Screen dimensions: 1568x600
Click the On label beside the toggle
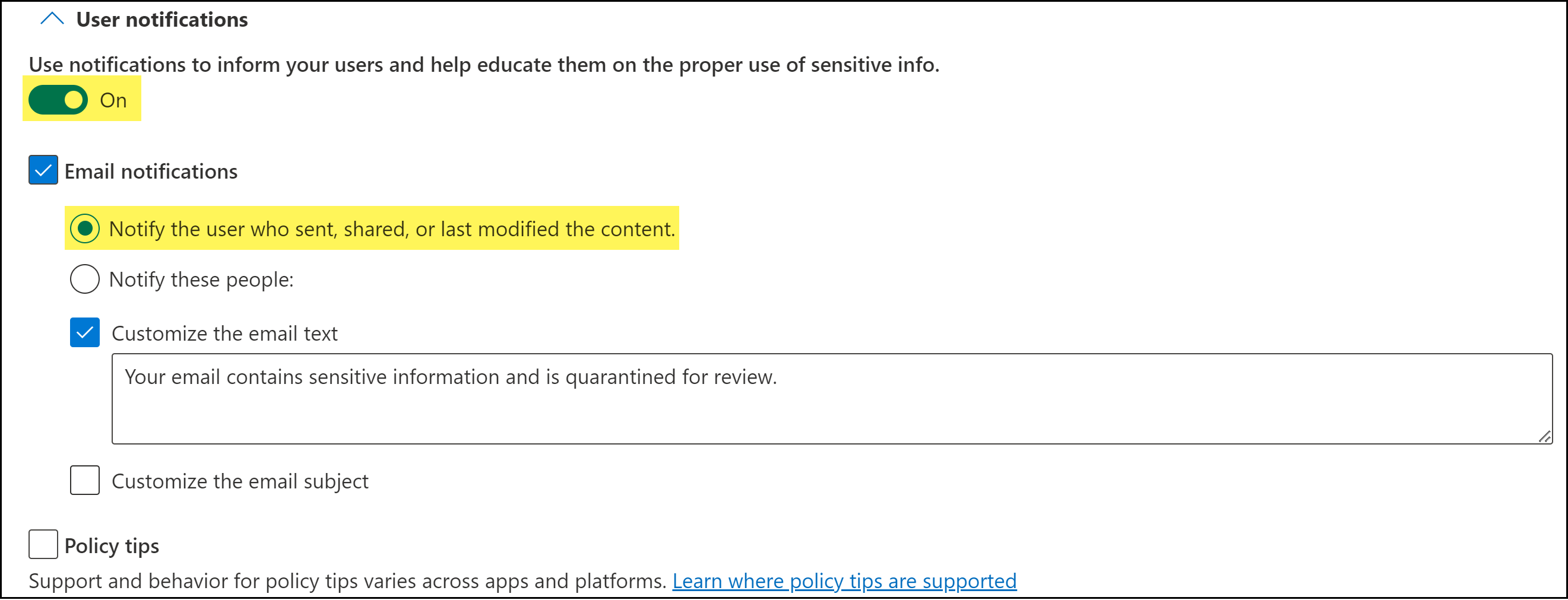113,100
